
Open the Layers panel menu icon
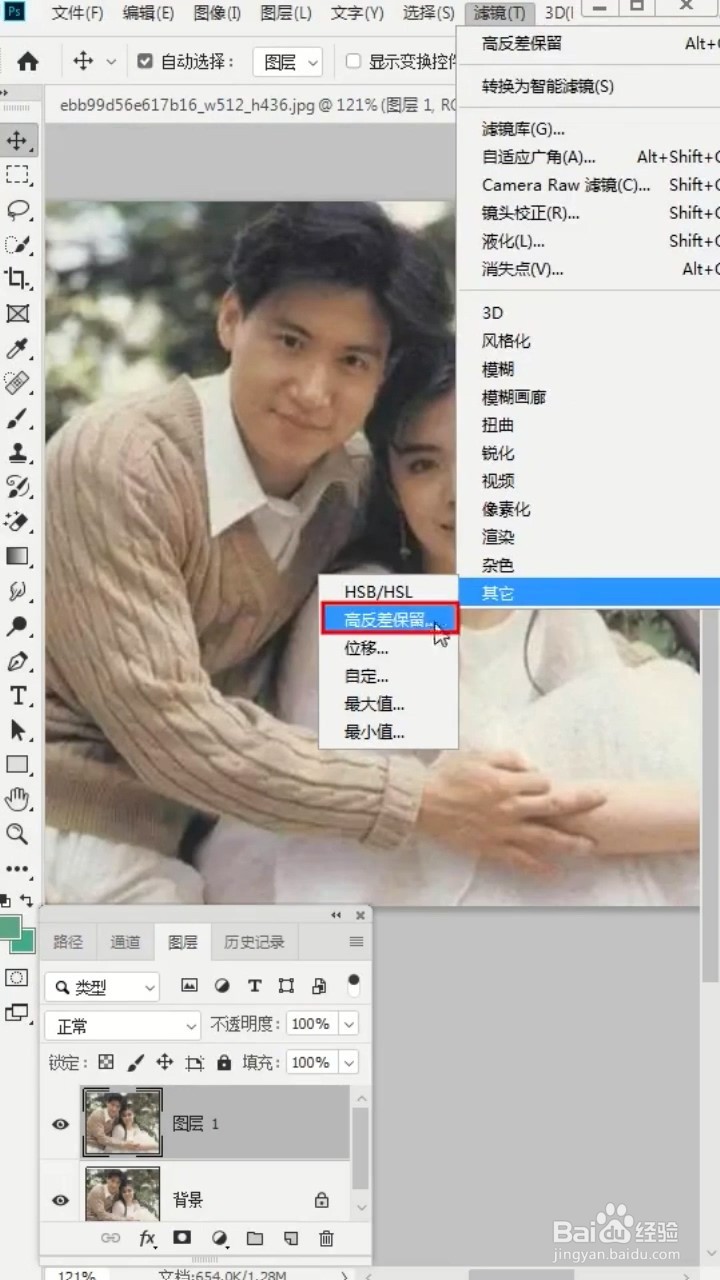pos(356,942)
